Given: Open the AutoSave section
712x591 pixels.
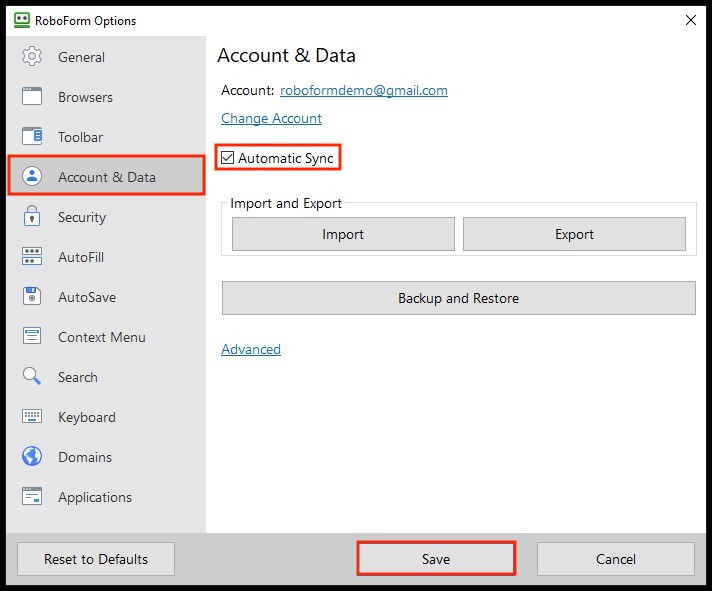Looking at the screenshot, I should [x=106, y=296].
